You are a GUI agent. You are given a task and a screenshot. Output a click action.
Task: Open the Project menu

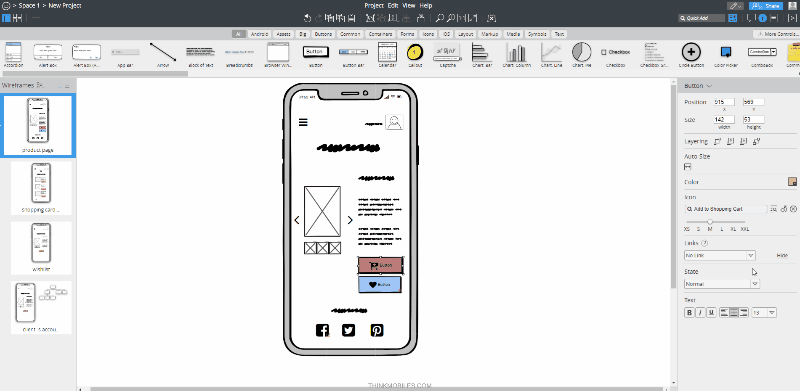[x=373, y=6]
